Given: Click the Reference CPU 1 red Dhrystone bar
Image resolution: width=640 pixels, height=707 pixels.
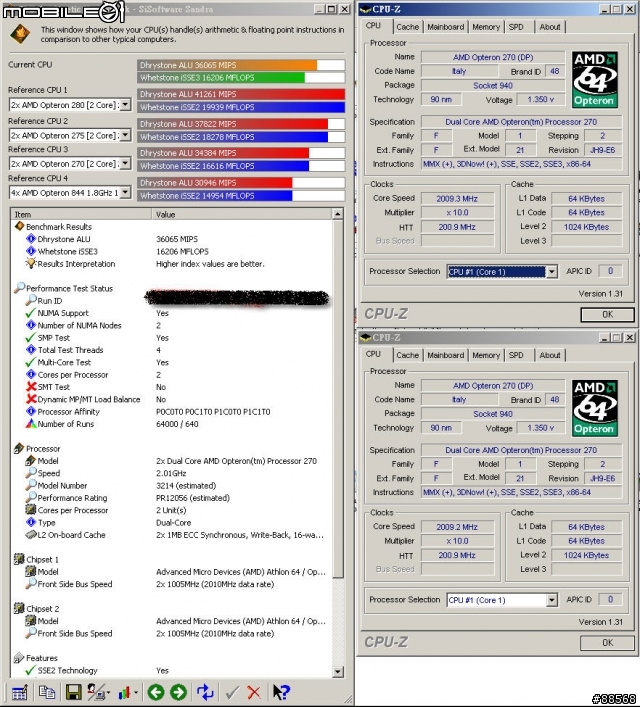Looking at the screenshot, I should click(x=241, y=94).
